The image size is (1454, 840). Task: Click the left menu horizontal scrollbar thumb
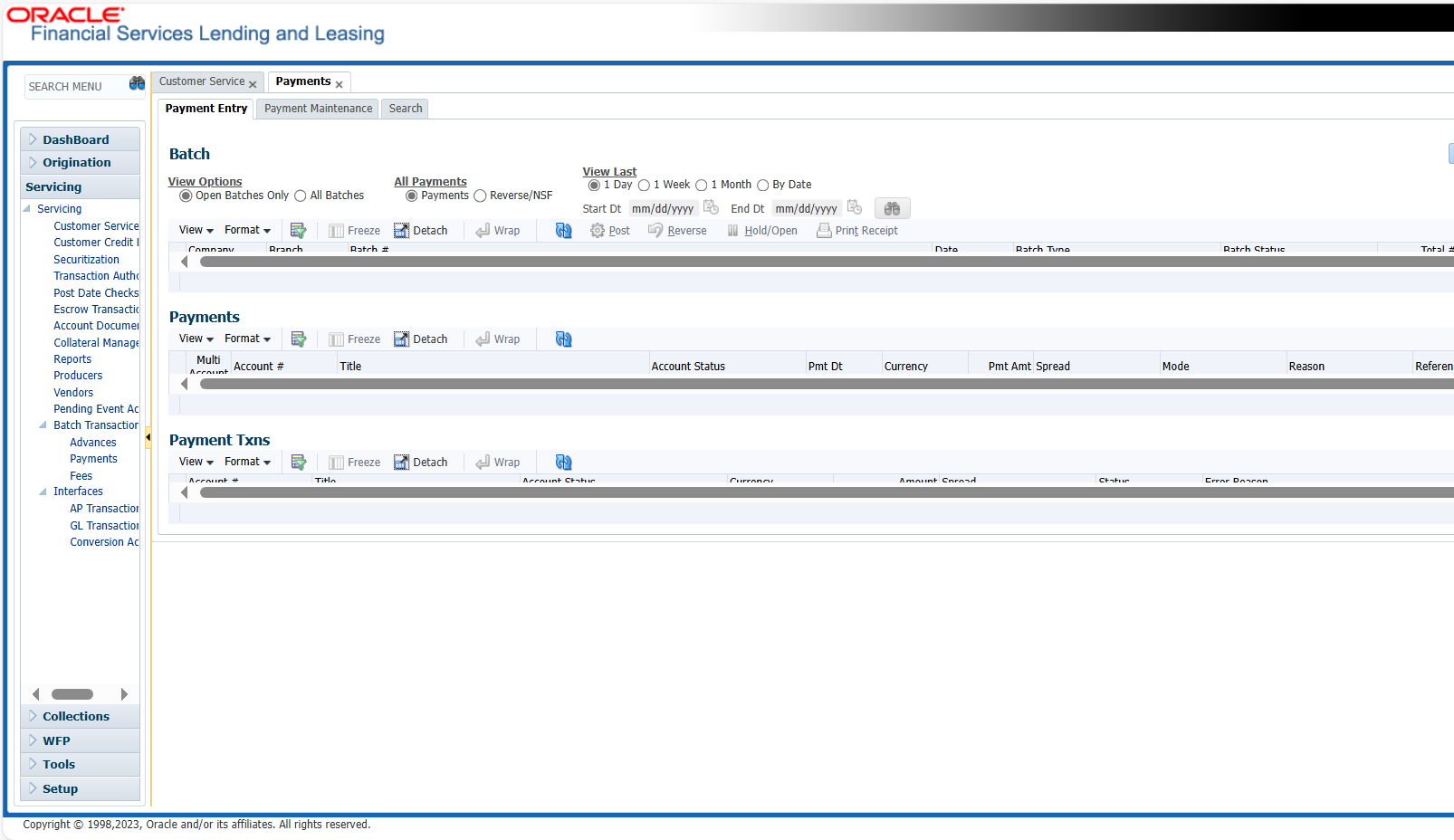(x=72, y=694)
